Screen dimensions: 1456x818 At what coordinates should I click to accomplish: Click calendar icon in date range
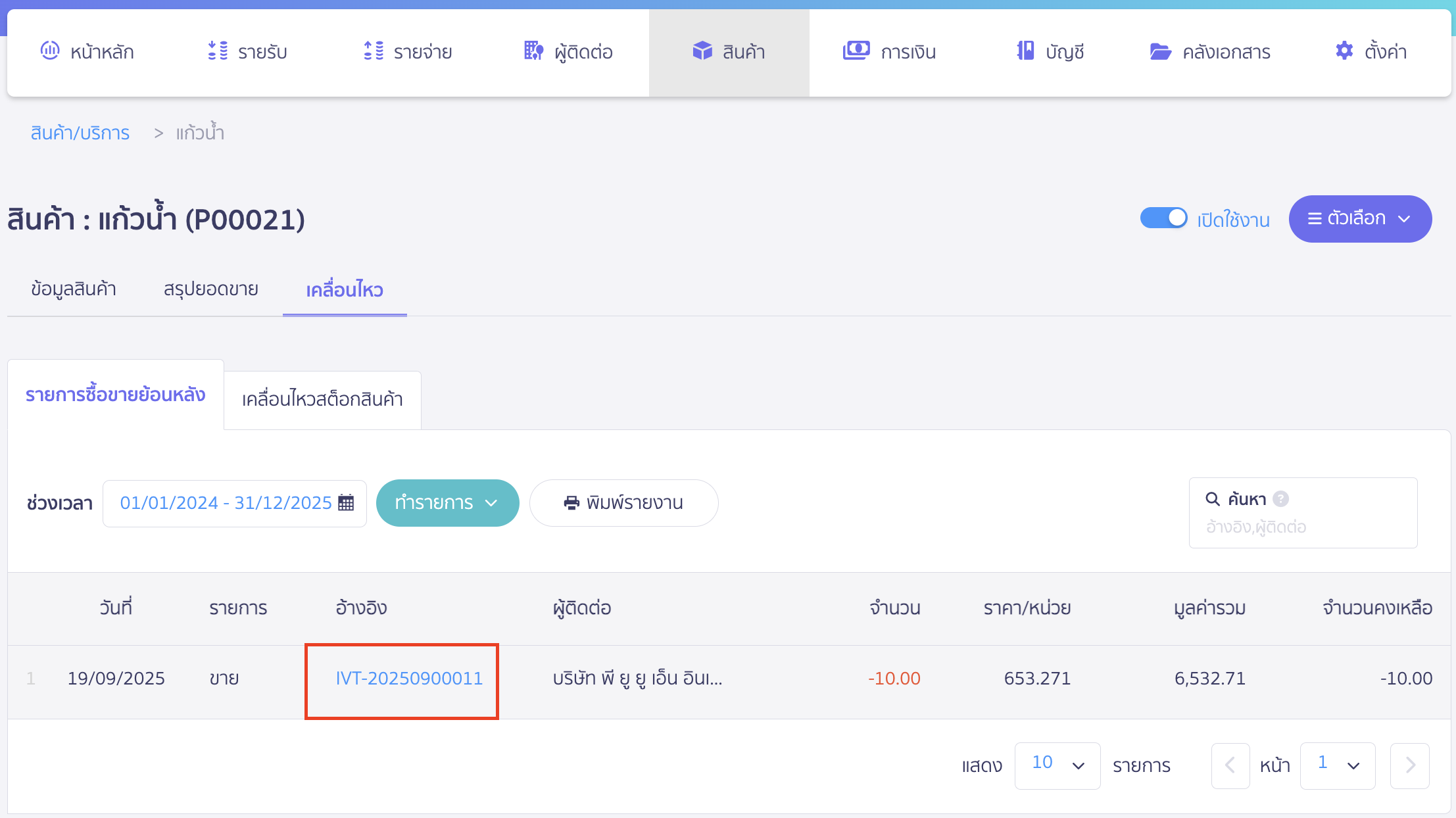pyautogui.click(x=346, y=503)
